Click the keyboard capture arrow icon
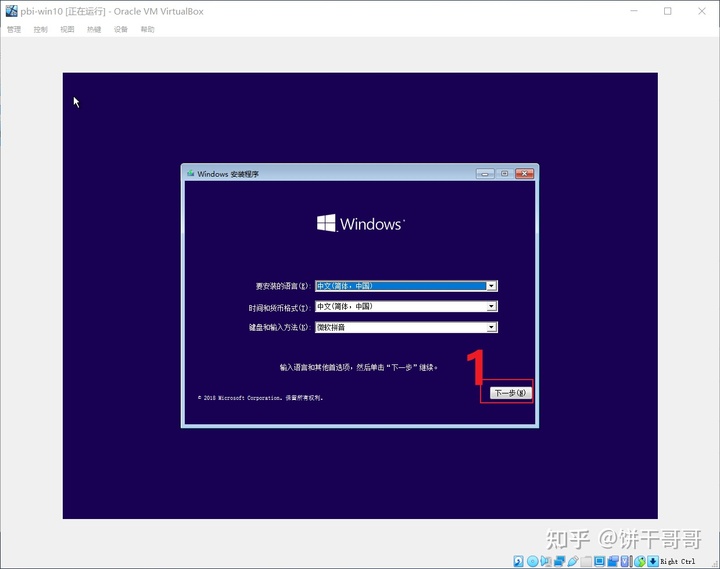The width and height of the screenshot is (720, 569). 653,561
